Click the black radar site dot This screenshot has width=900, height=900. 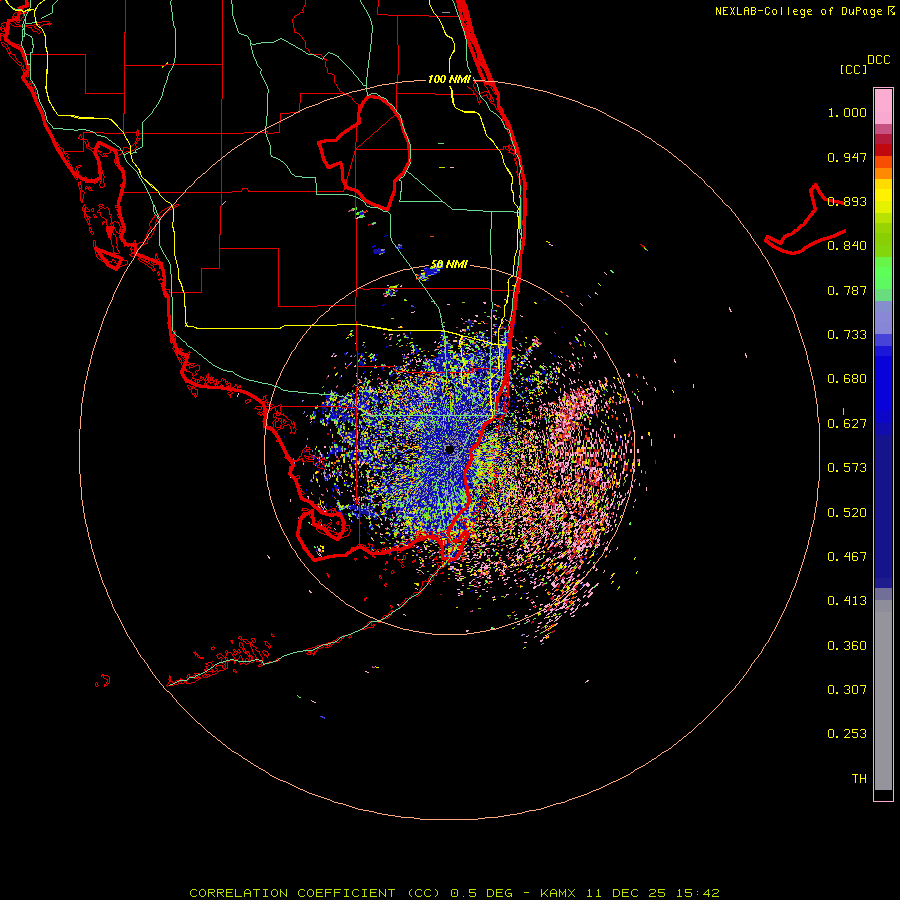coord(449,449)
